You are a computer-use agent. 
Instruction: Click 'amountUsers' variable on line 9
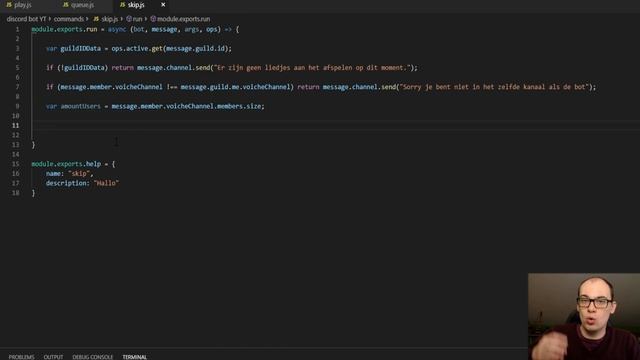point(80,106)
